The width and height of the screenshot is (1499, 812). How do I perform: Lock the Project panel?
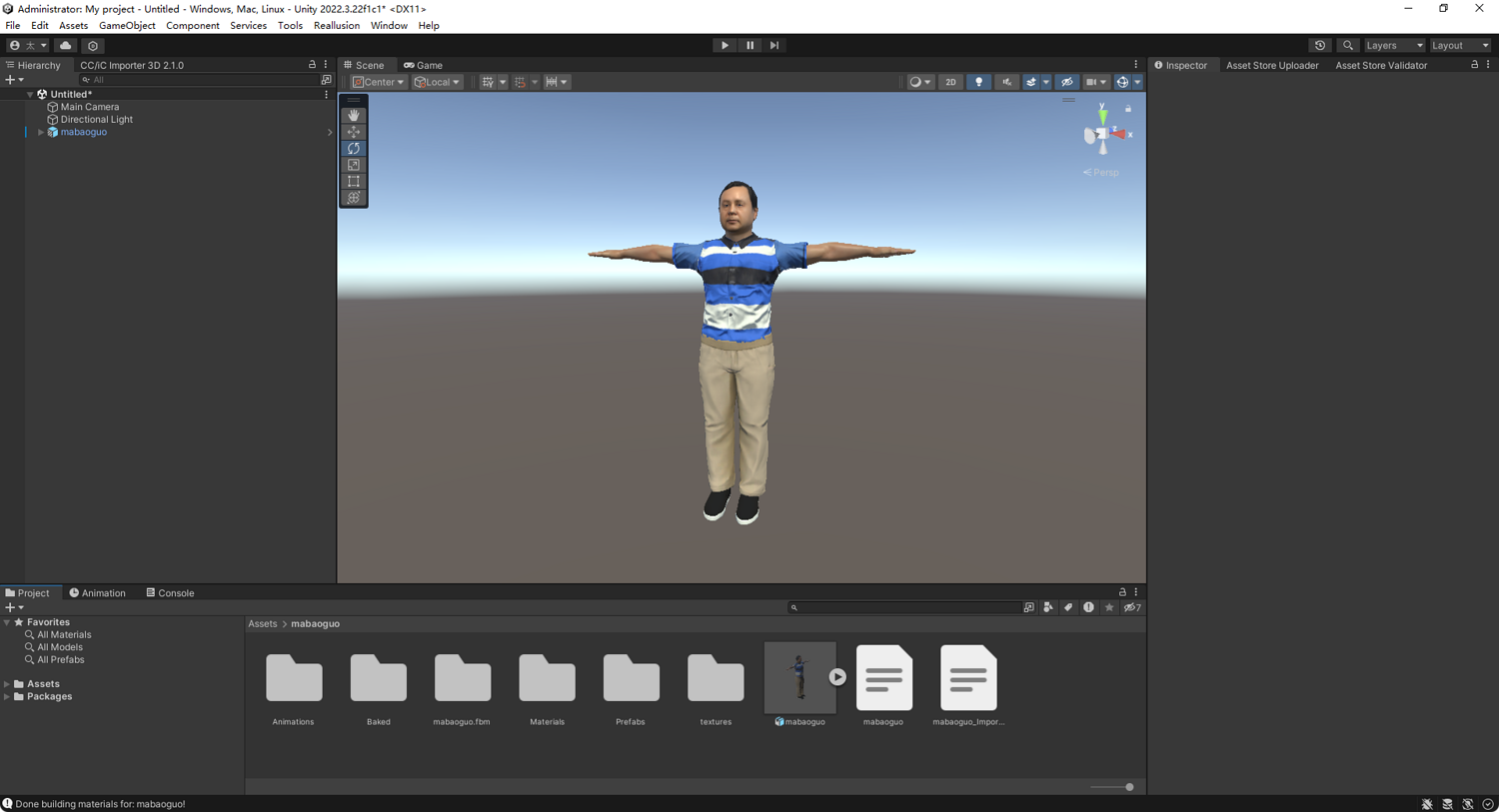pyautogui.click(x=1122, y=592)
